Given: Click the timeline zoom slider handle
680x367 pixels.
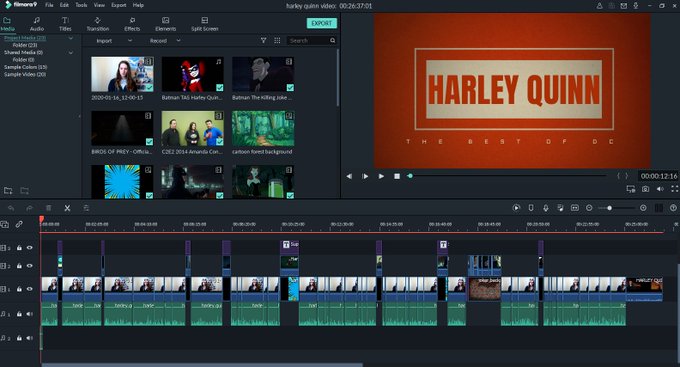Looking at the screenshot, I should click(609, 208).
